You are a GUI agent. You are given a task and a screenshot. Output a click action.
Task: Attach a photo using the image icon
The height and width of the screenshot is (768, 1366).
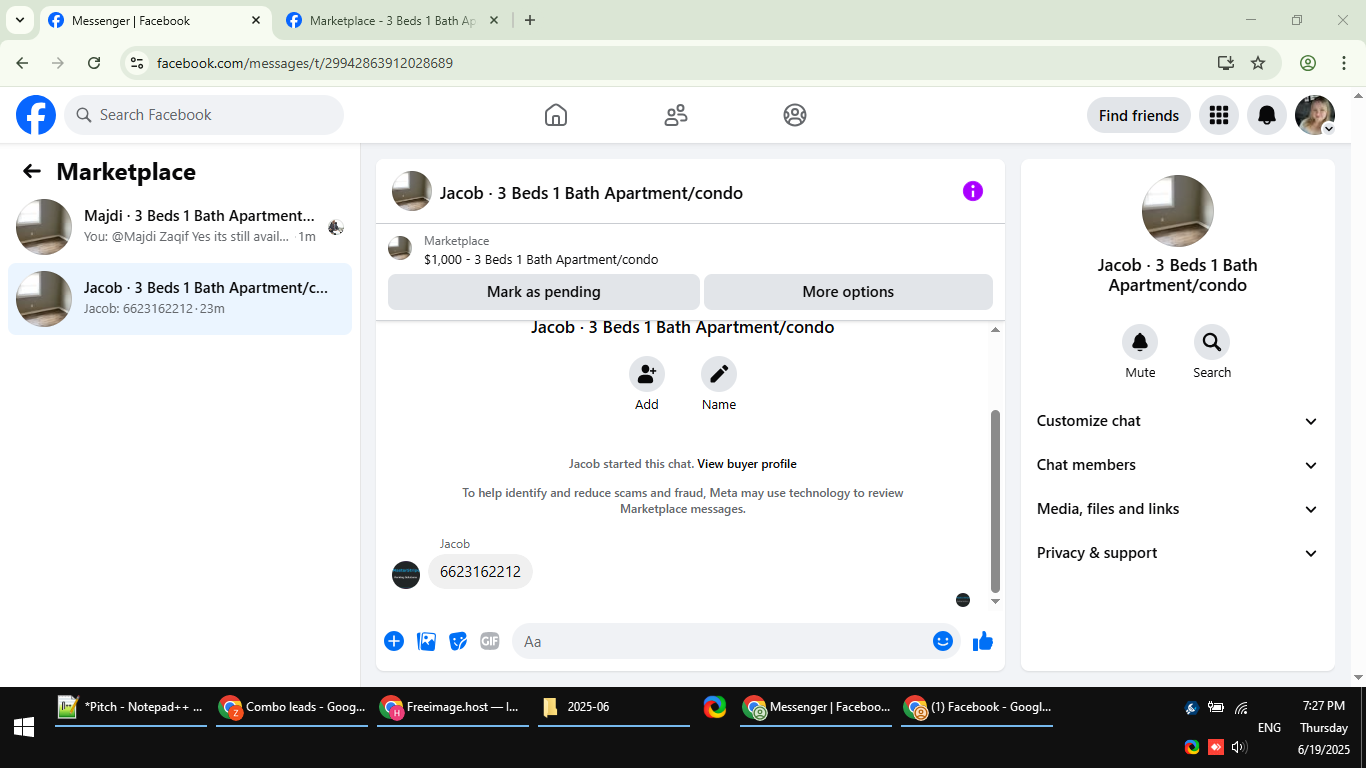tap(427, 641)
